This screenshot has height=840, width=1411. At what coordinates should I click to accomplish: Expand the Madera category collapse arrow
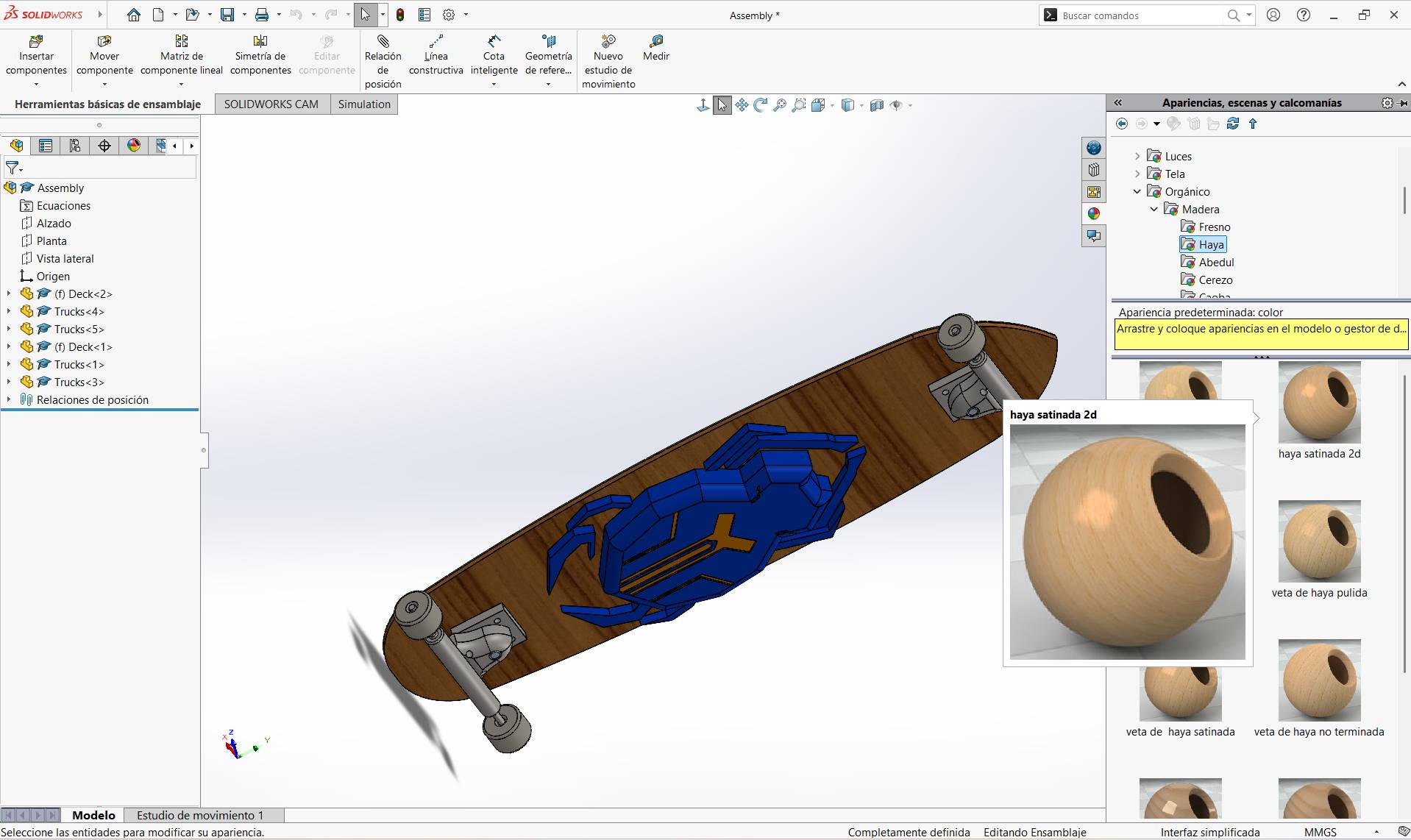1154,209
